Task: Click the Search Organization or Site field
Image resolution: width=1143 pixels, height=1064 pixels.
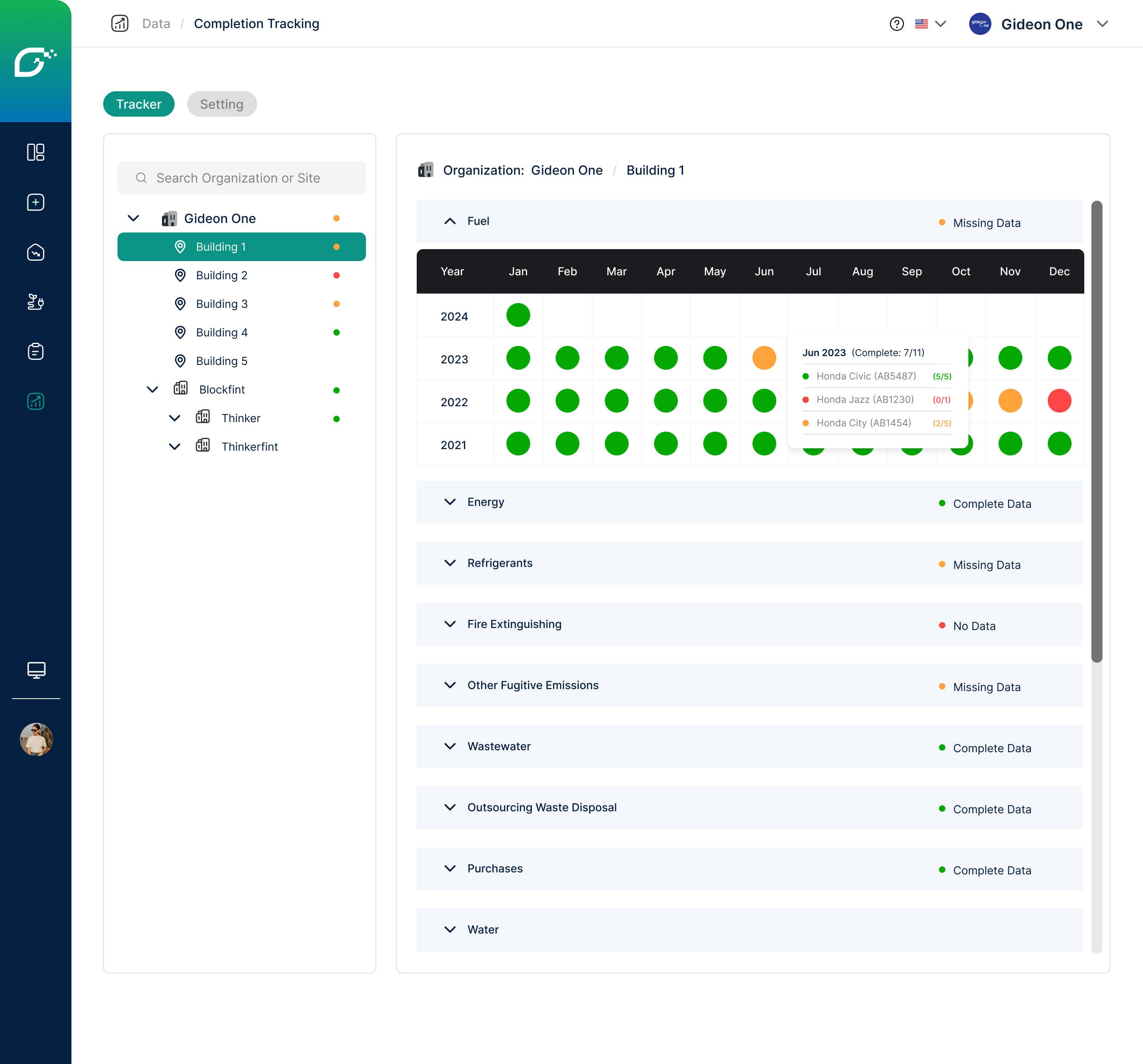Action: tap(241, 178)
